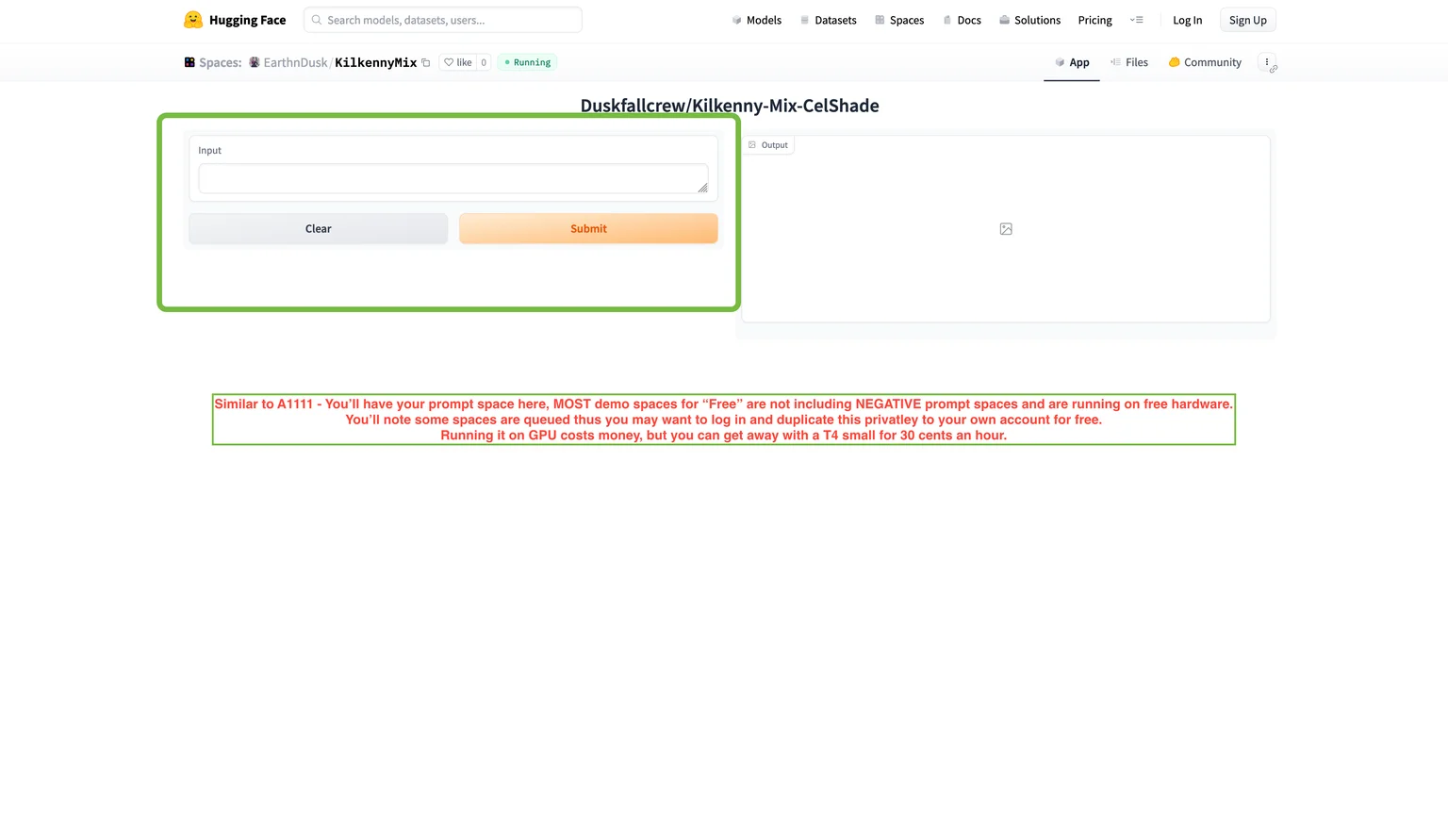Open Models in the top navigation

coord(757,20)
